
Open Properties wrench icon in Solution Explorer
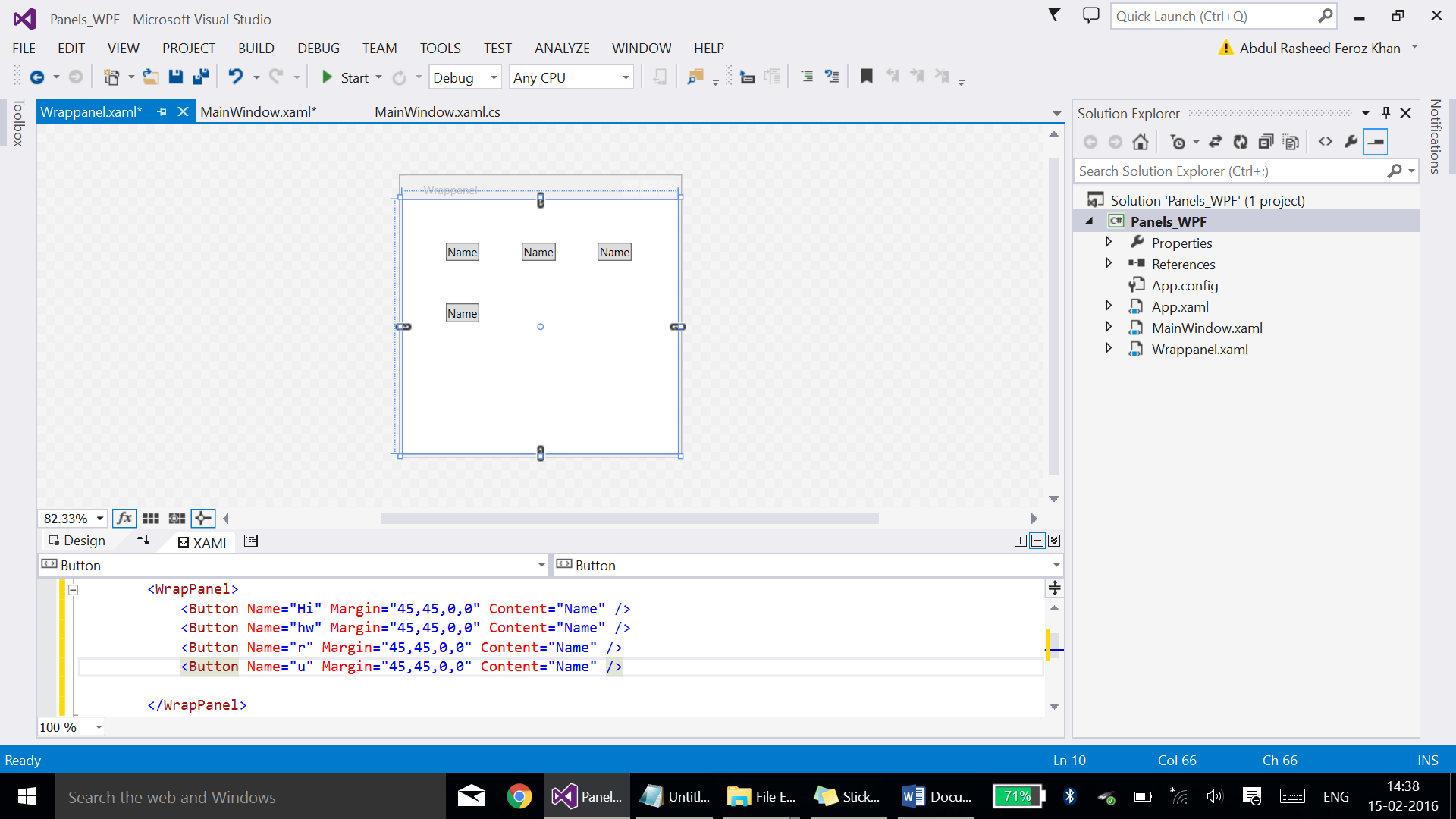click(1351, 142)
